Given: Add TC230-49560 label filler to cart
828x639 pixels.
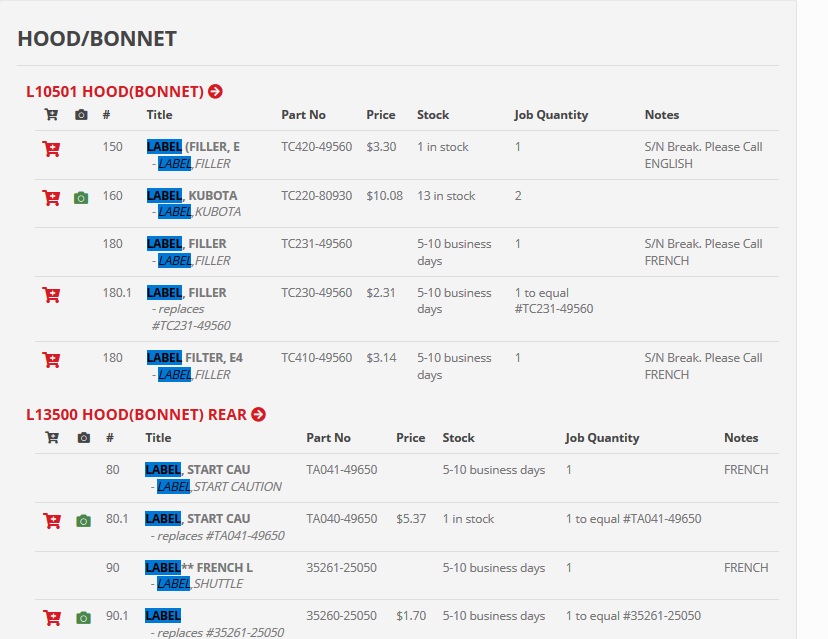Looking at the screenshot, I should click(x=51, y=295).
